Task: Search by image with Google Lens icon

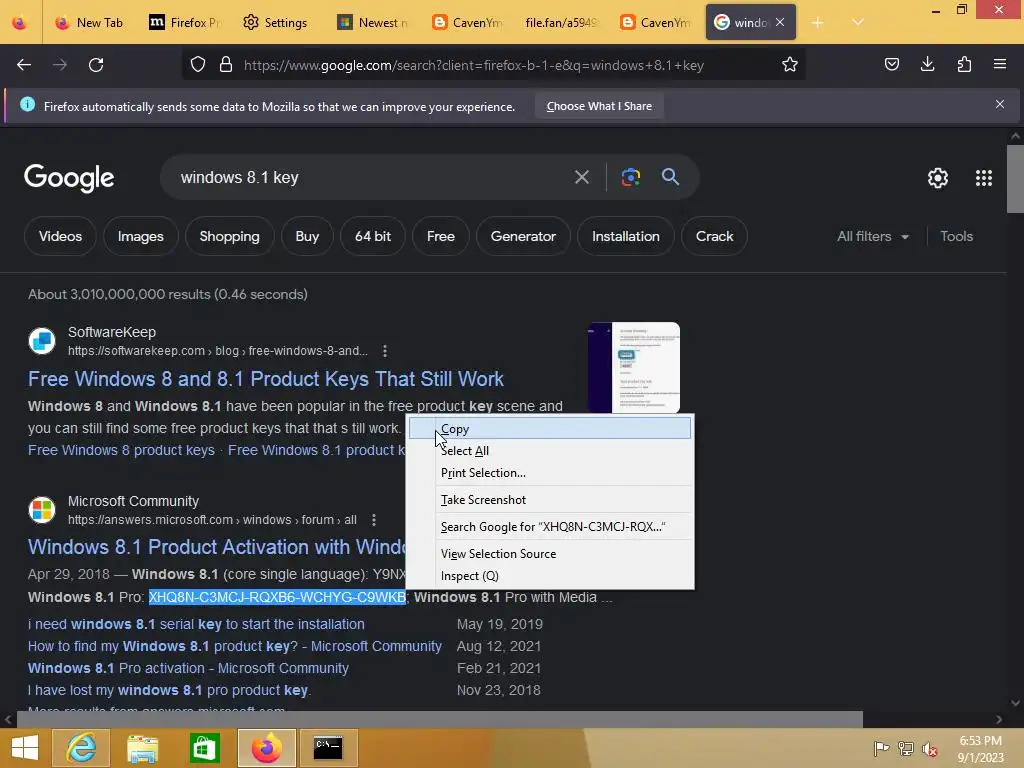Action: [x=630, y=177]
